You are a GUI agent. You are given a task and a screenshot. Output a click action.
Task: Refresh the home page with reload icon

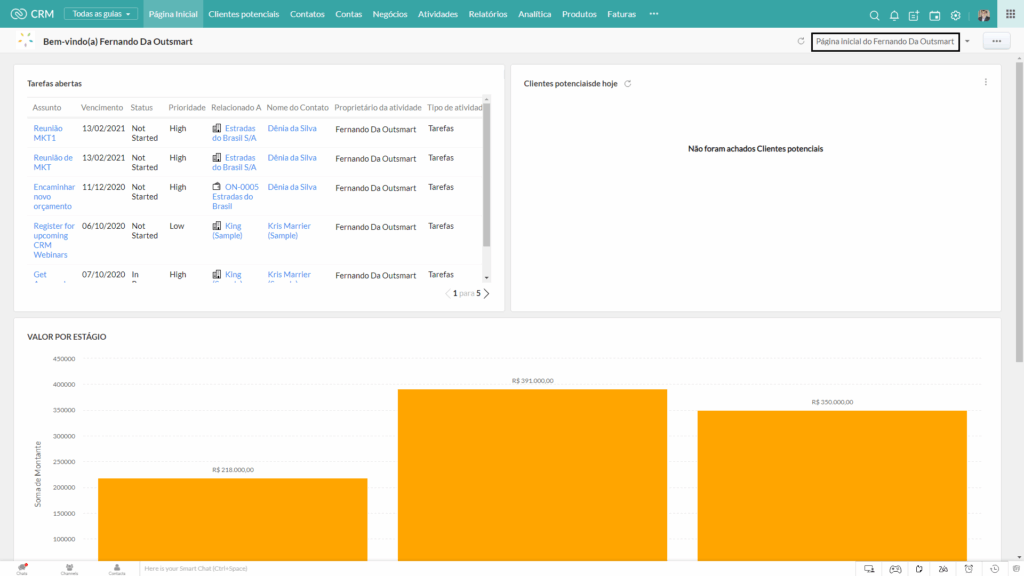pos(801,41)
